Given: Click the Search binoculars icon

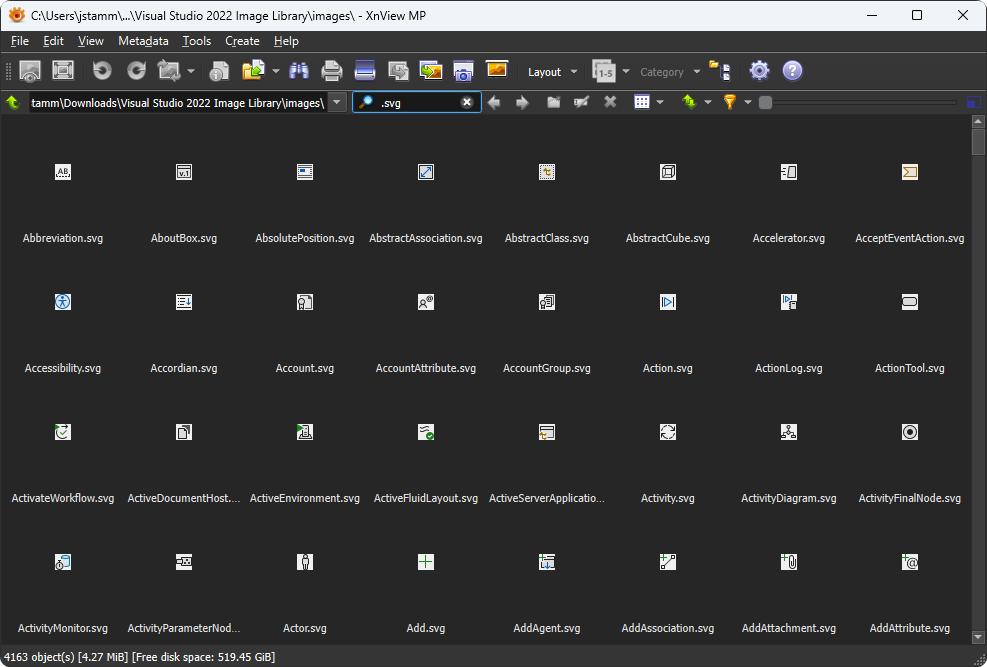Looking at the screenshot, I should pos(298,71).
